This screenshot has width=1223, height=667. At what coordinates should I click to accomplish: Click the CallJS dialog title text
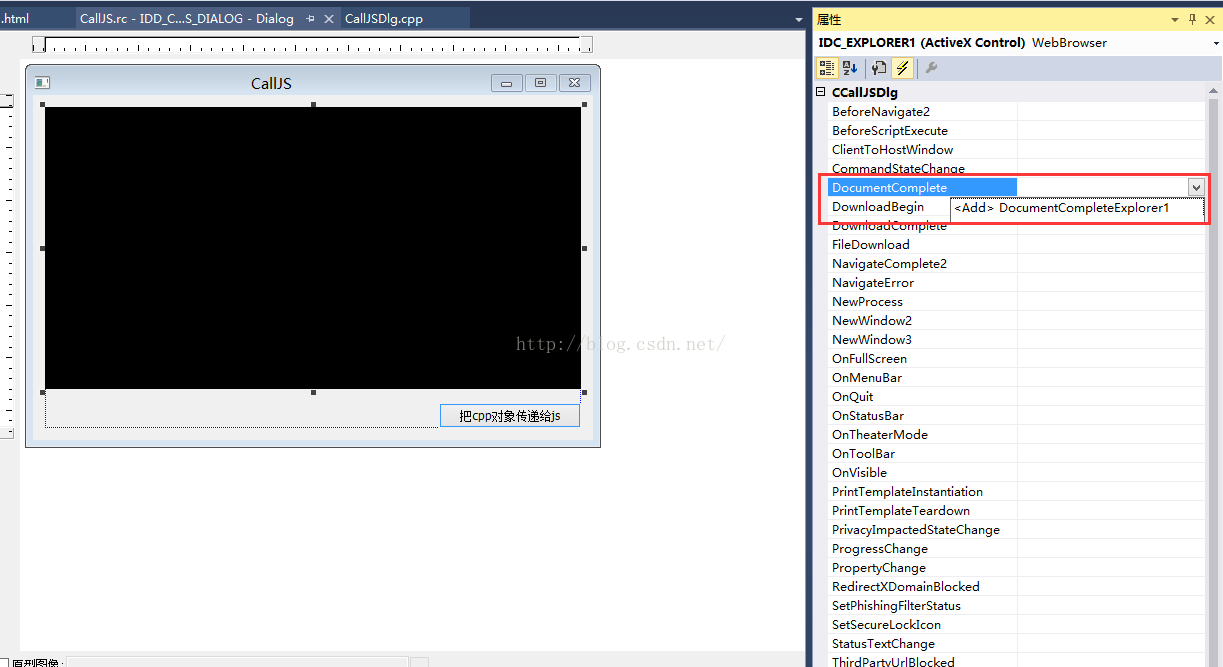click(271, 84)
